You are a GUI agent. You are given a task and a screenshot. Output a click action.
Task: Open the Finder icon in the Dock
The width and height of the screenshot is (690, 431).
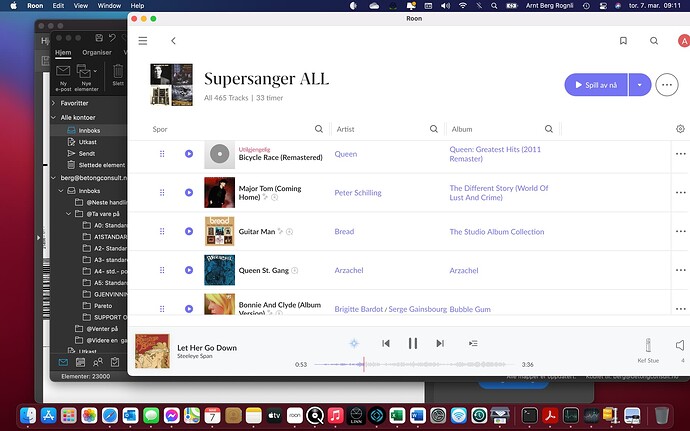(x=28, y=415)
